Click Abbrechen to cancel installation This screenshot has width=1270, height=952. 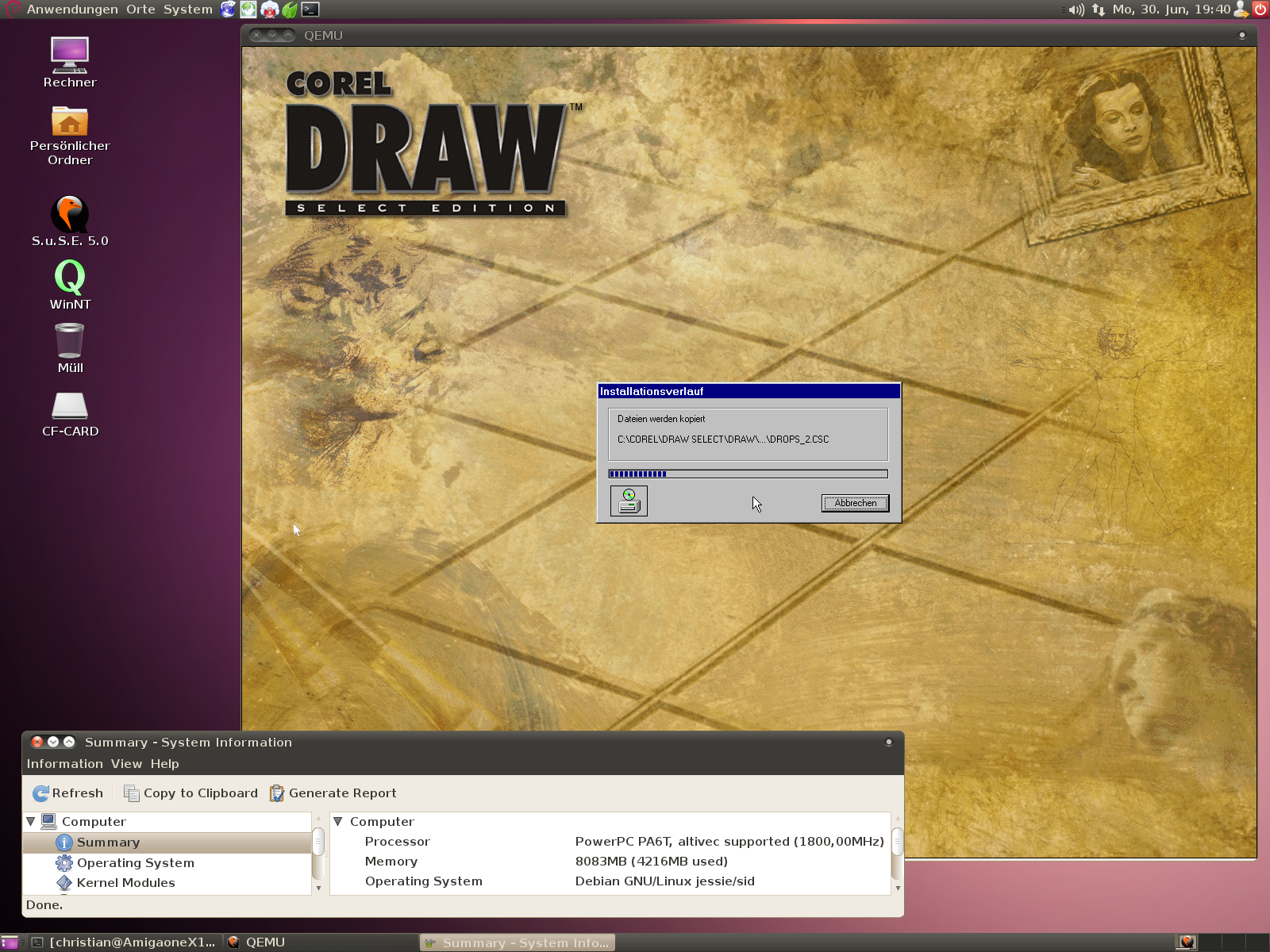pos(855,503)
